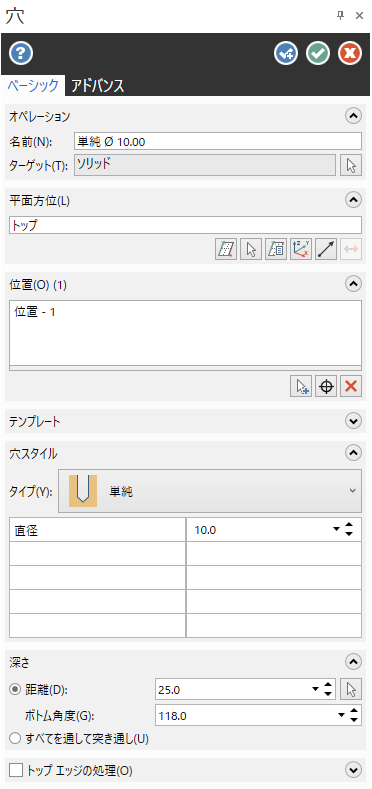Click the target solid selection arrow icon
This screenshot has width=372, height=789.
point(351,165)
